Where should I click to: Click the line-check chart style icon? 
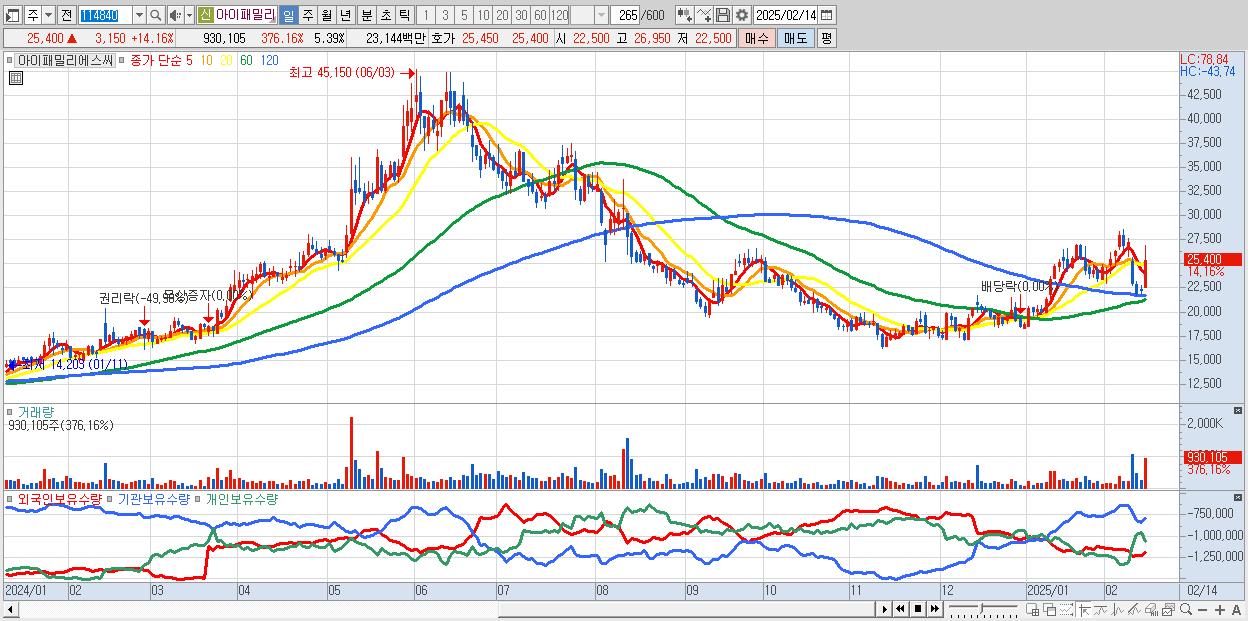[x=704, y=15]
